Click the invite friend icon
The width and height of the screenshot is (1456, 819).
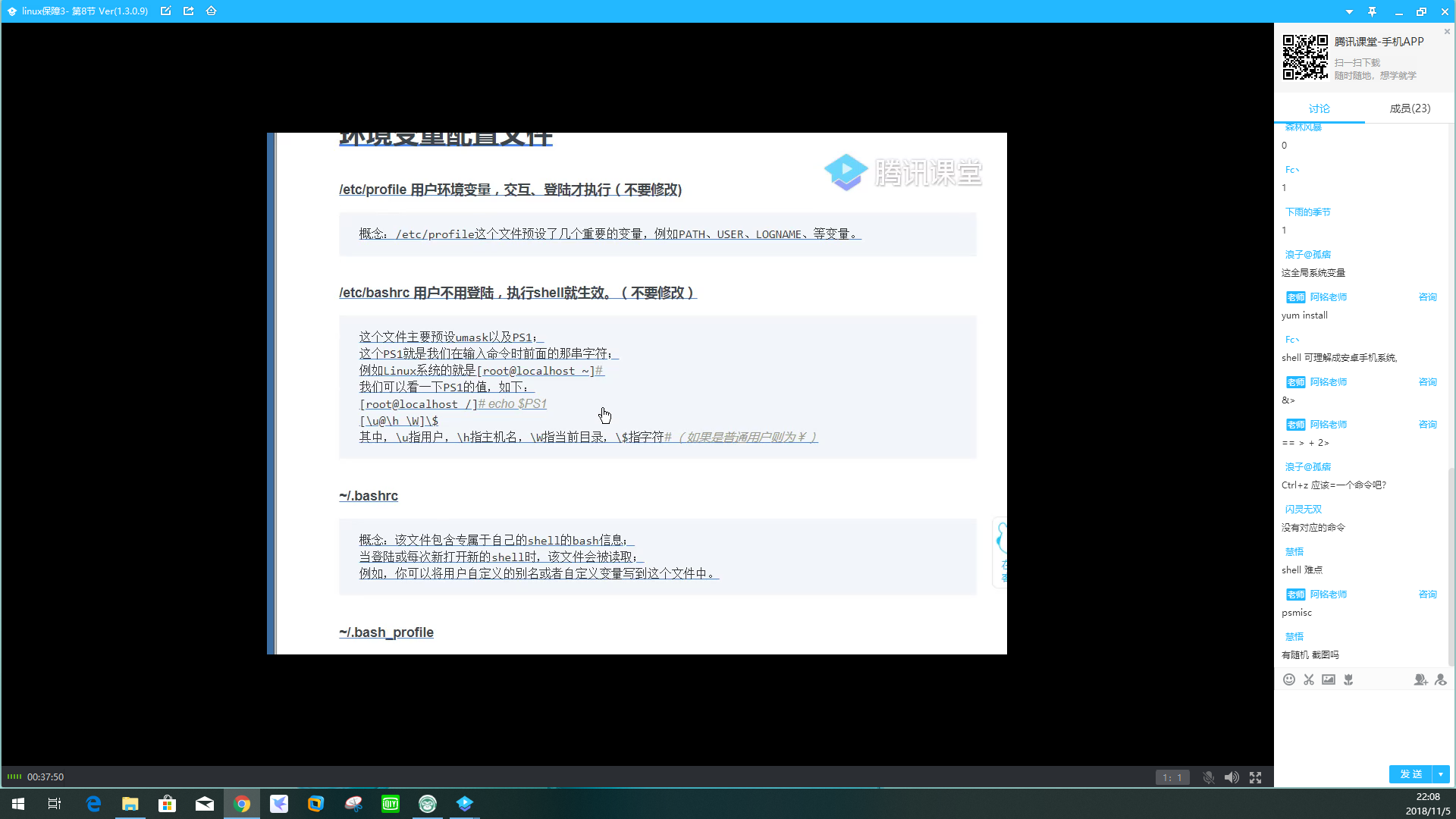(x=1420, y=679)
